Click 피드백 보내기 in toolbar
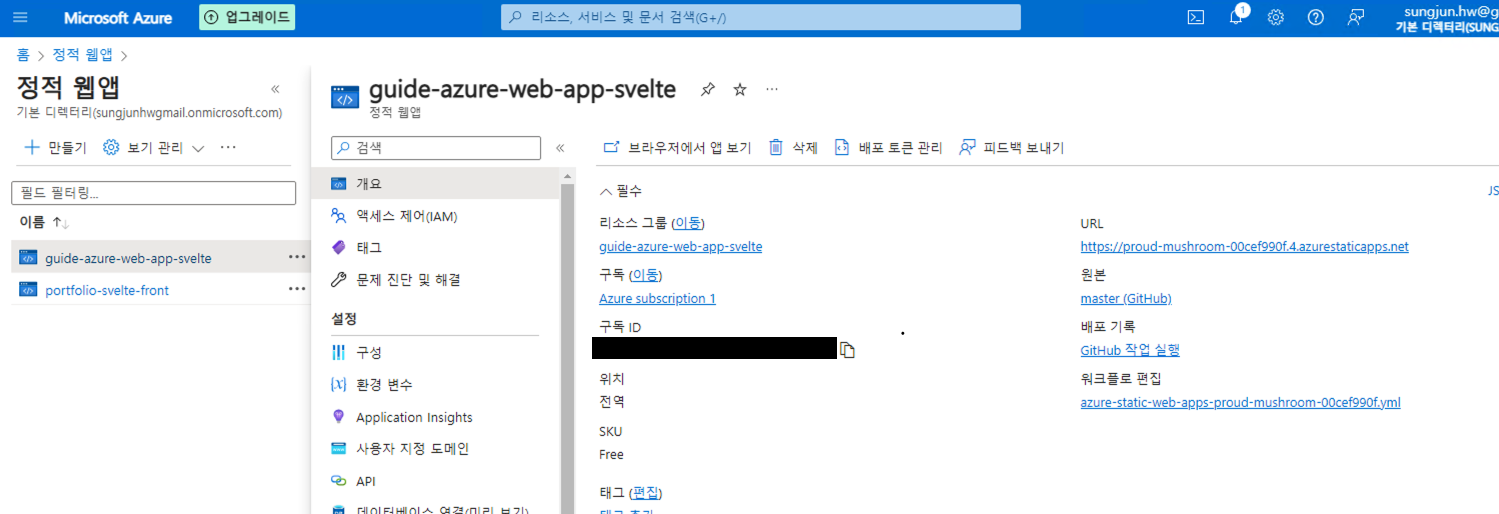 pos(1011,148)
